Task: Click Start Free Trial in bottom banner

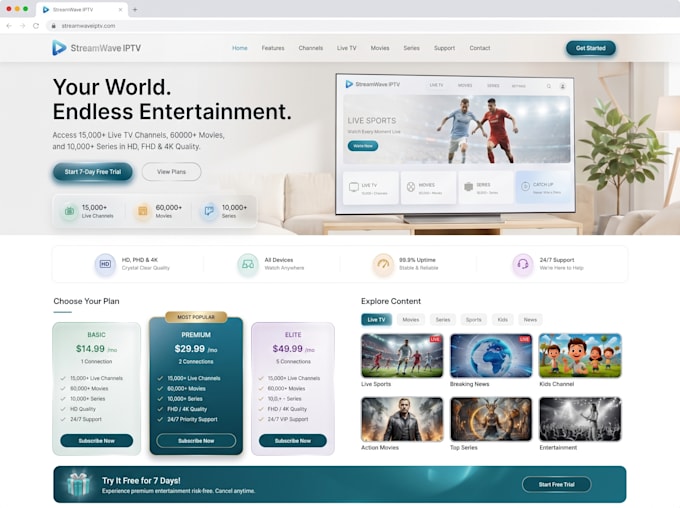Action: pyautogui.click(x=556, y=484)
